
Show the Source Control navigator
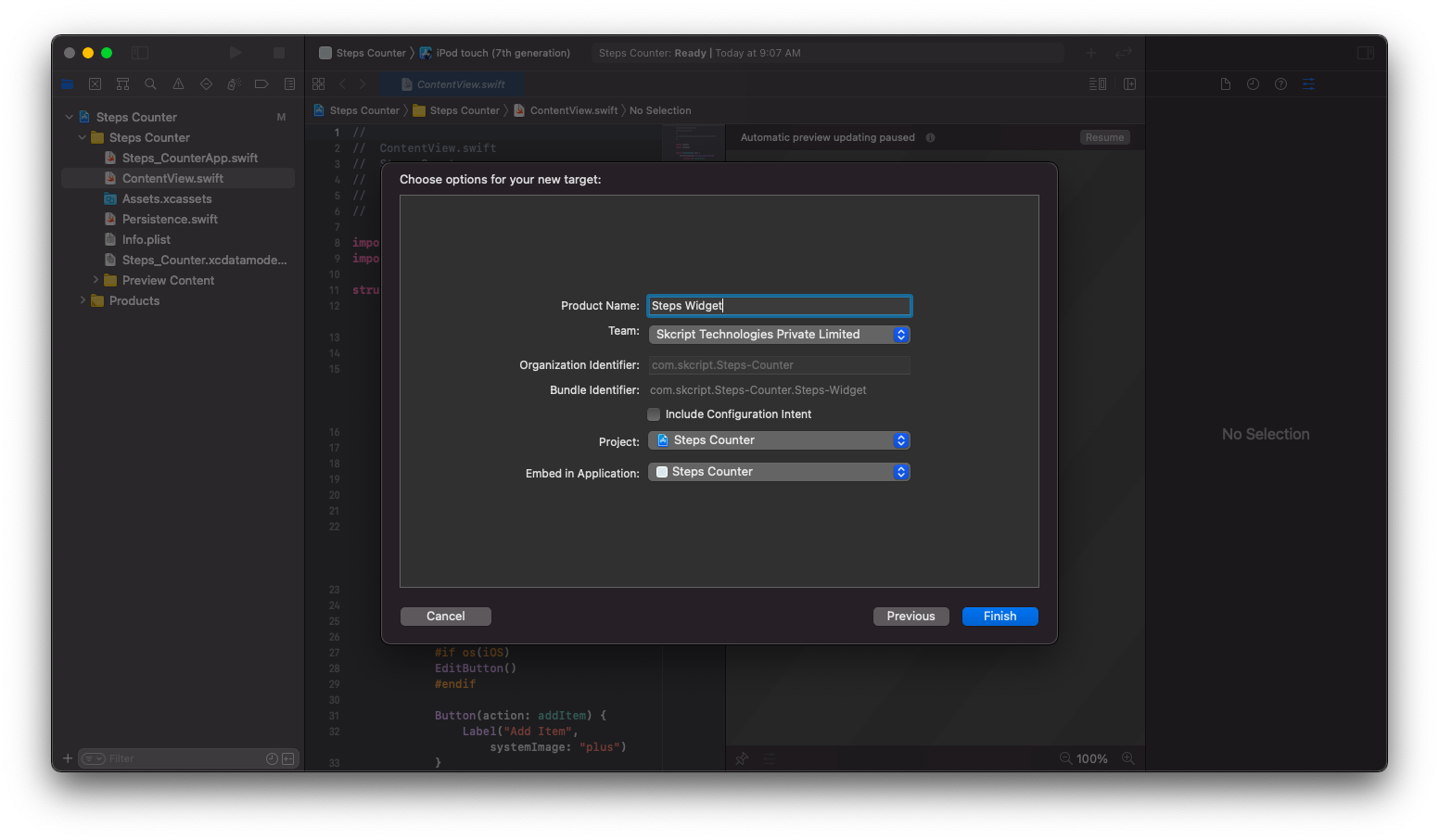point(95,84)
